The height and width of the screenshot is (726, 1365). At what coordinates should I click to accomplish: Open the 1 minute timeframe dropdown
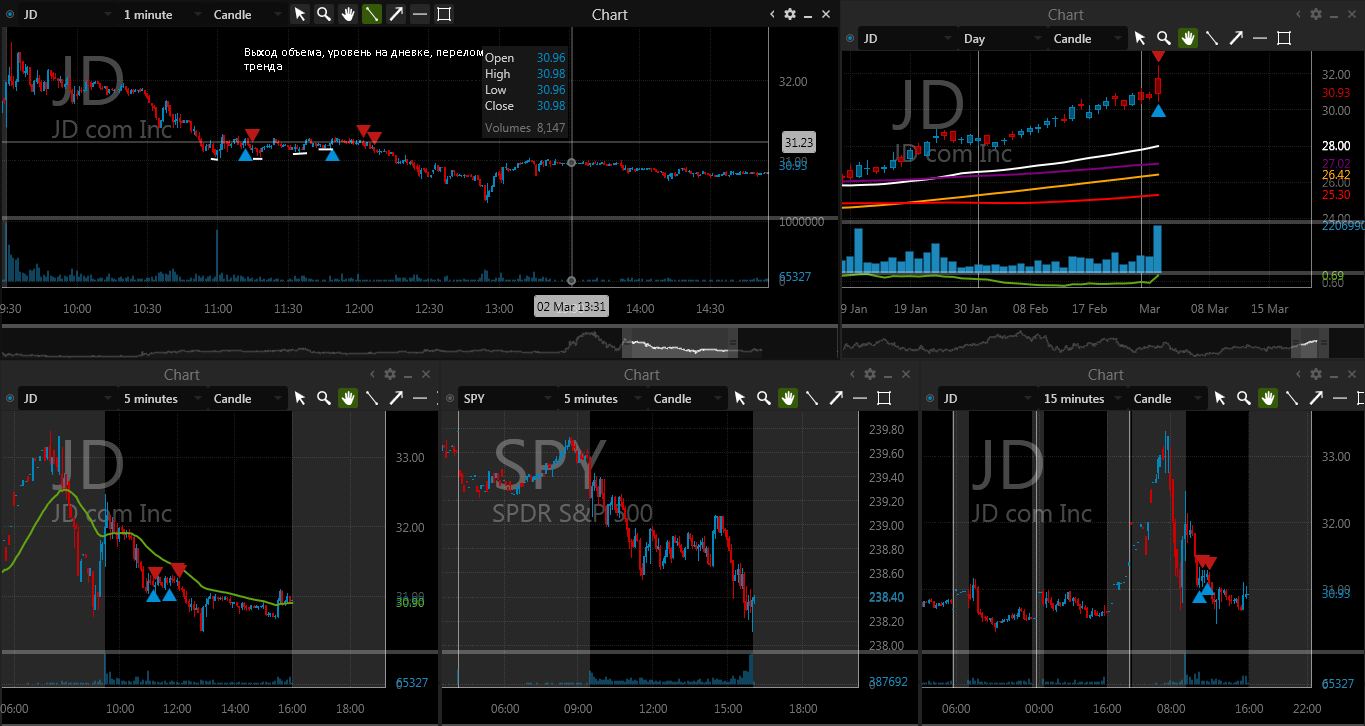pyautogui.click(x=161, y=14)
